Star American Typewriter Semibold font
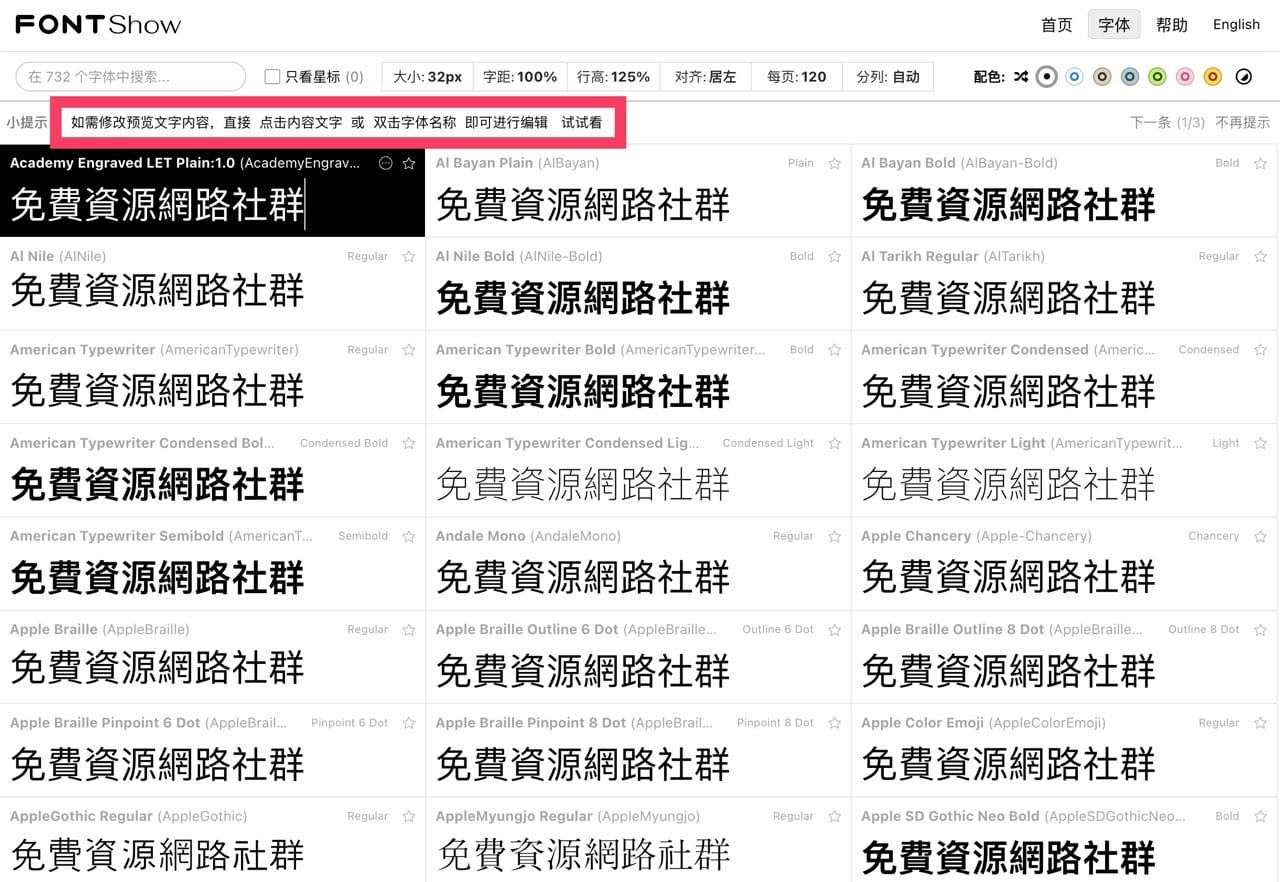Viewport: 1280px width, 882px height. tap(409, 537)
